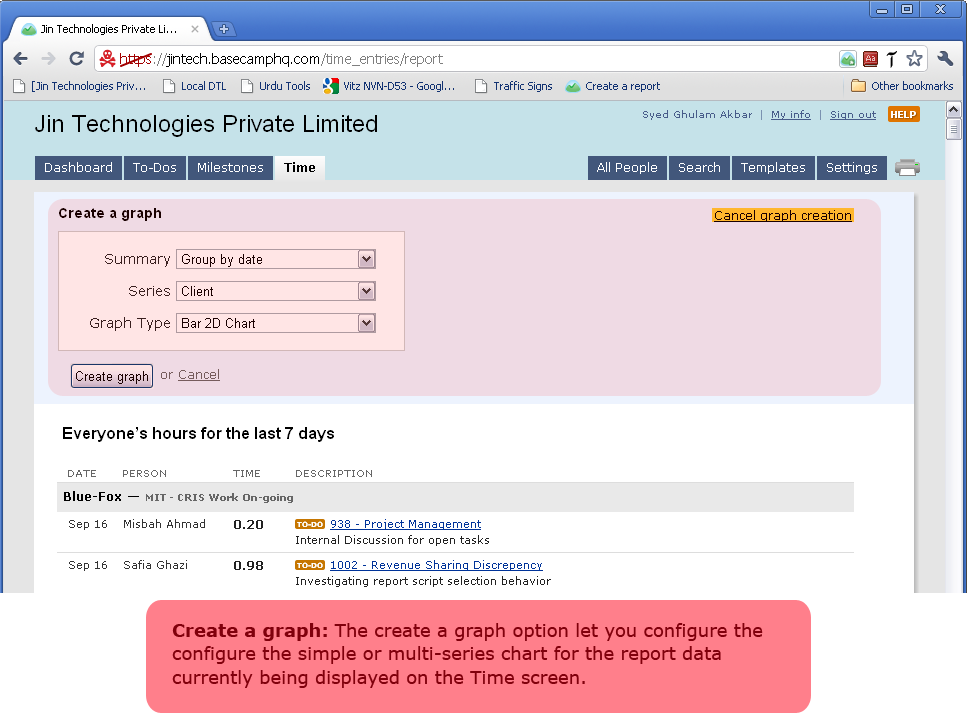
Task: Expand the Summary 'Group by date' dropdown
Action: [366, 259]
